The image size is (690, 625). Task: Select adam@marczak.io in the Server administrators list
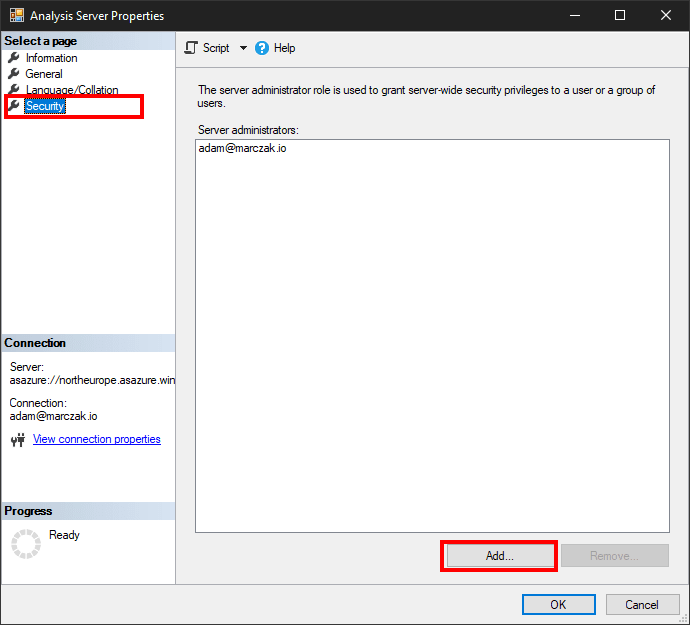click(x=243, y=149)
